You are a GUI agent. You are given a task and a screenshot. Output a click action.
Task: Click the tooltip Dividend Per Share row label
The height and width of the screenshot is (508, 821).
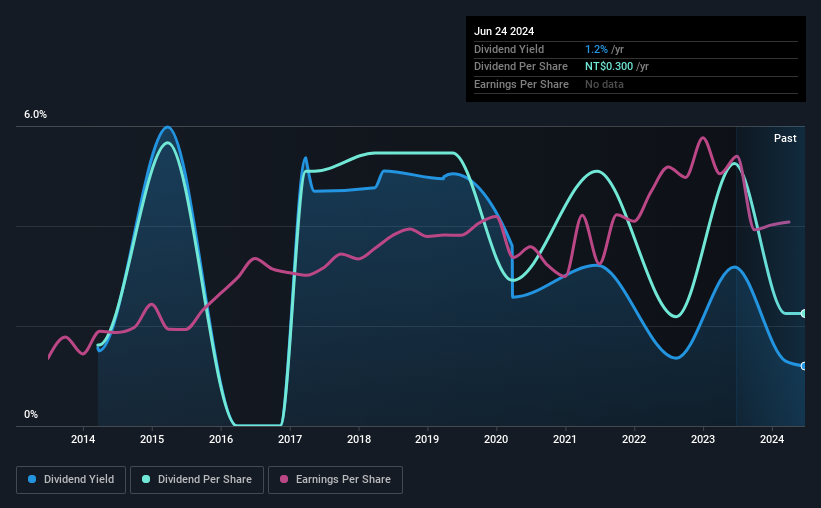point(520,67)
